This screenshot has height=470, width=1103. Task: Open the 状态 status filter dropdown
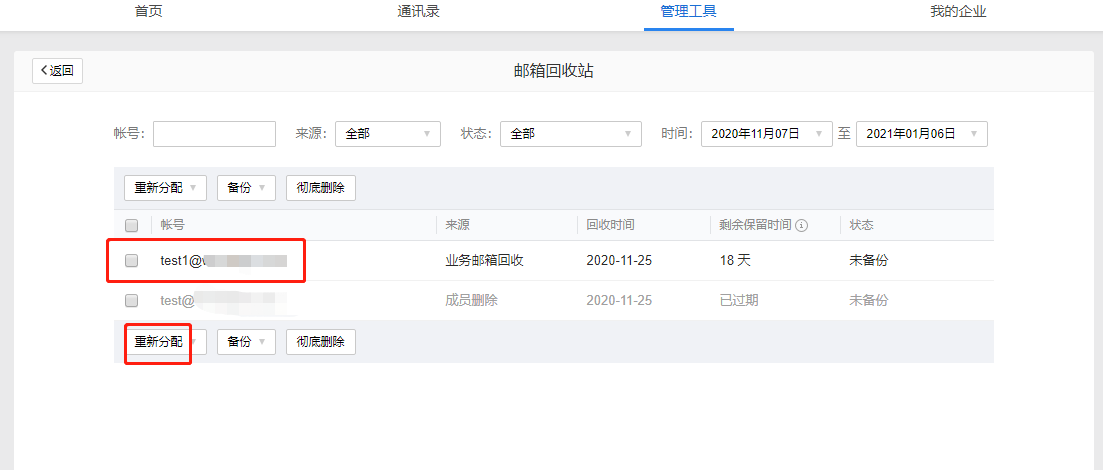coord(570,134)
